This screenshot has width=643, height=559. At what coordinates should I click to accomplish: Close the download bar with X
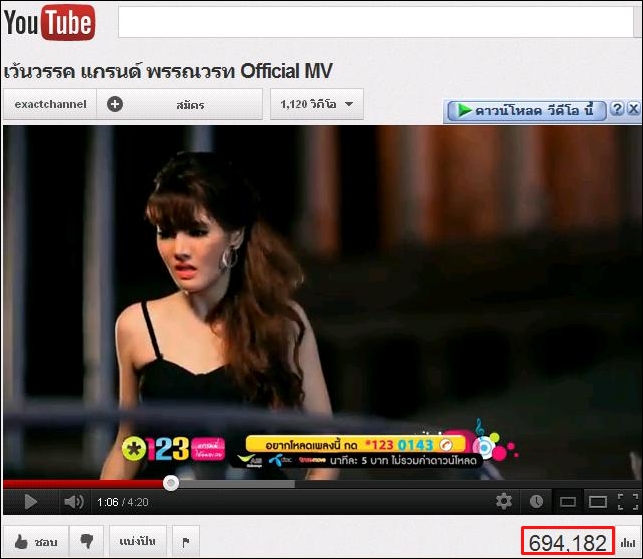634,109
